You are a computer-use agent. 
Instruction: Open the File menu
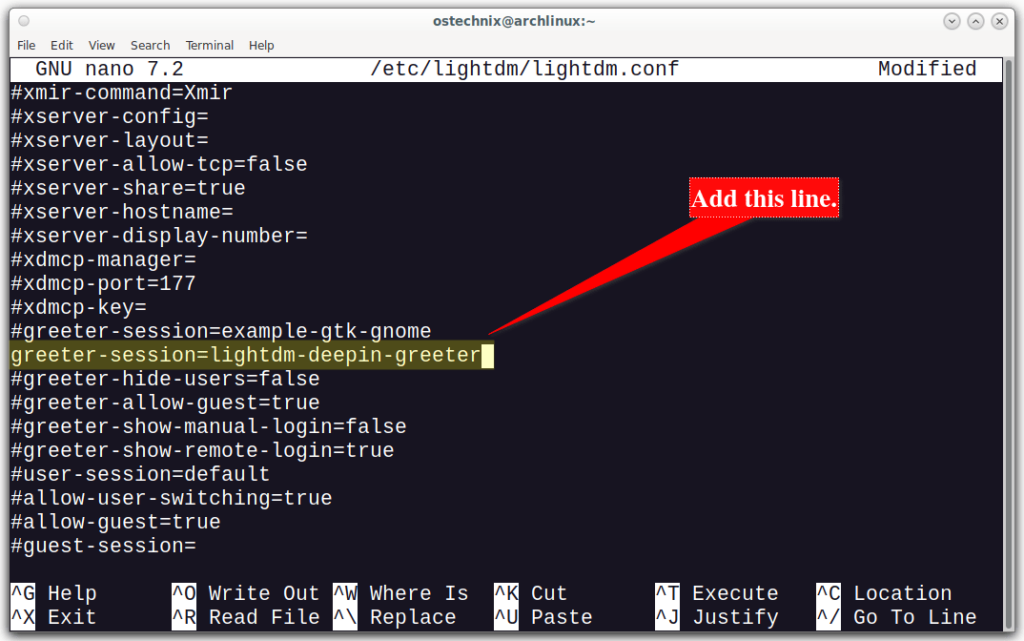tap(26, 45)
